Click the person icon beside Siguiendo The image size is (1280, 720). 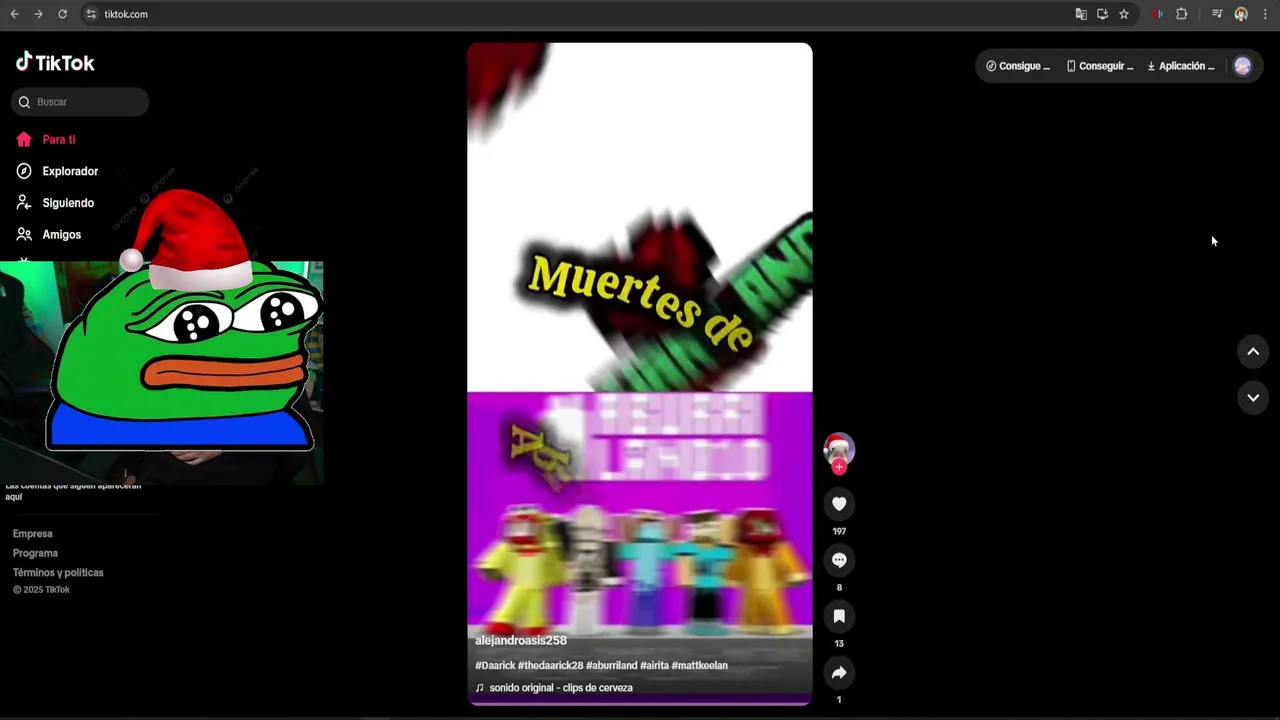point(24,203)
